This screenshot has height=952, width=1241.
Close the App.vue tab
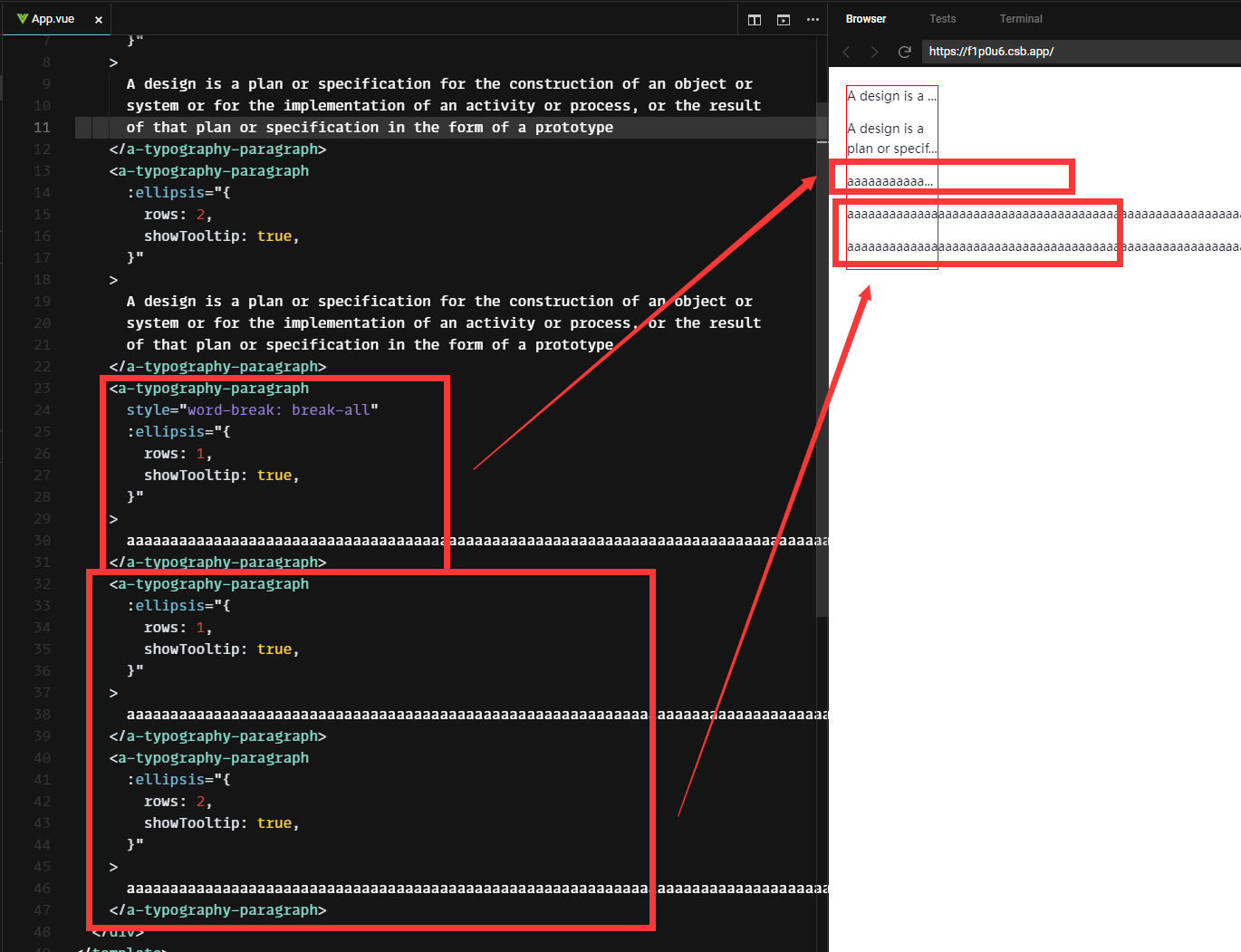(x=98, y=18)
